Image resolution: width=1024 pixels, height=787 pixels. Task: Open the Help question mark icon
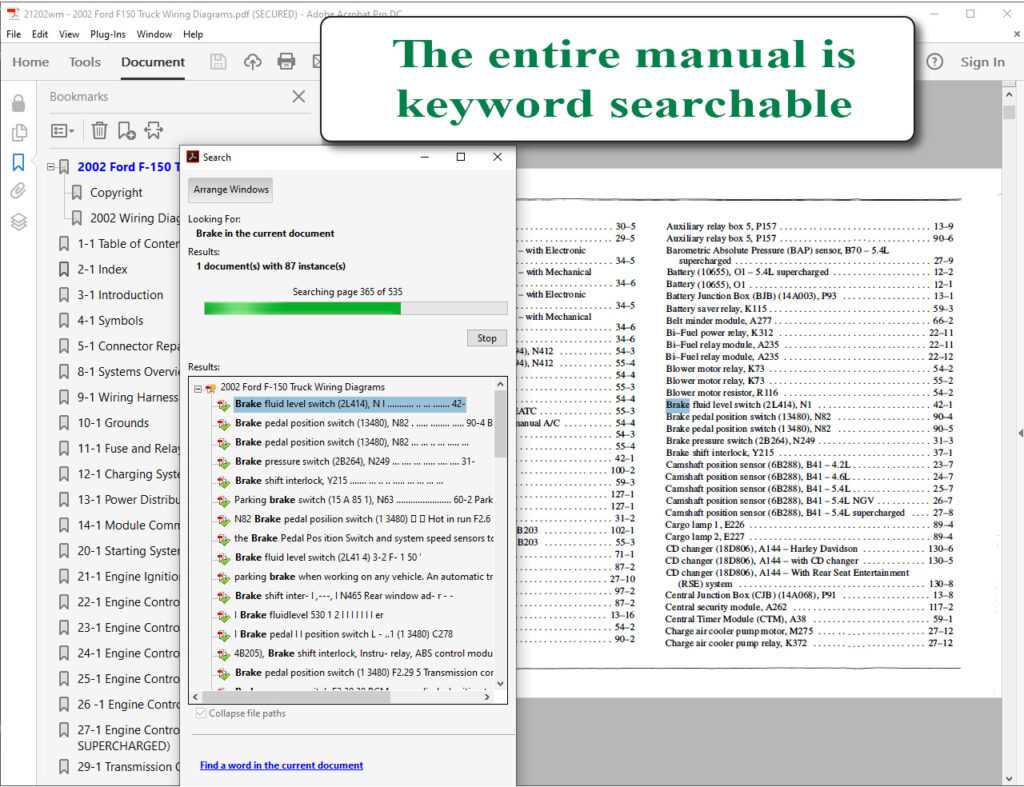click(x=935, y=62)
